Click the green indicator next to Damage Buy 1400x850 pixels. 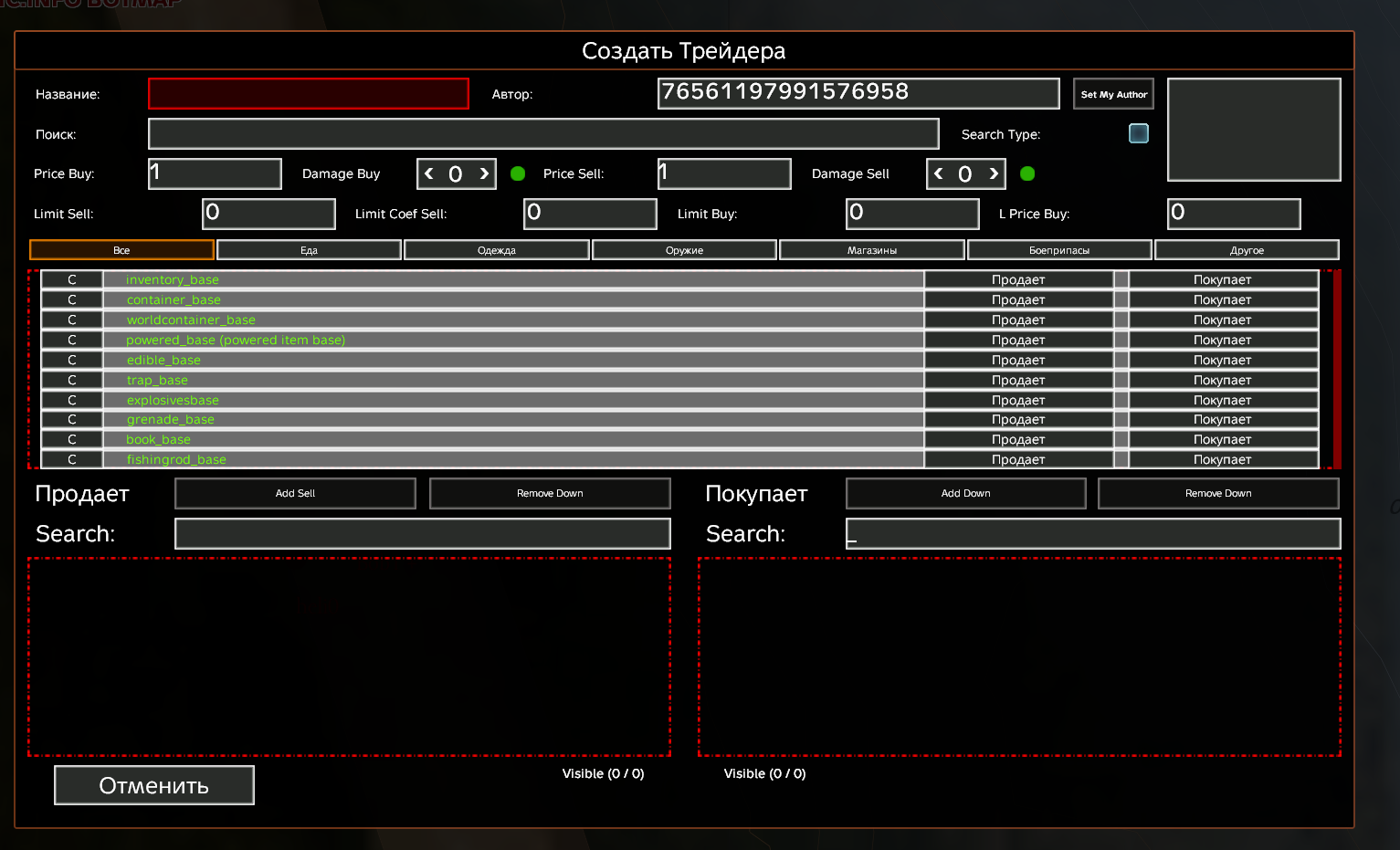[x=518, y=173]
